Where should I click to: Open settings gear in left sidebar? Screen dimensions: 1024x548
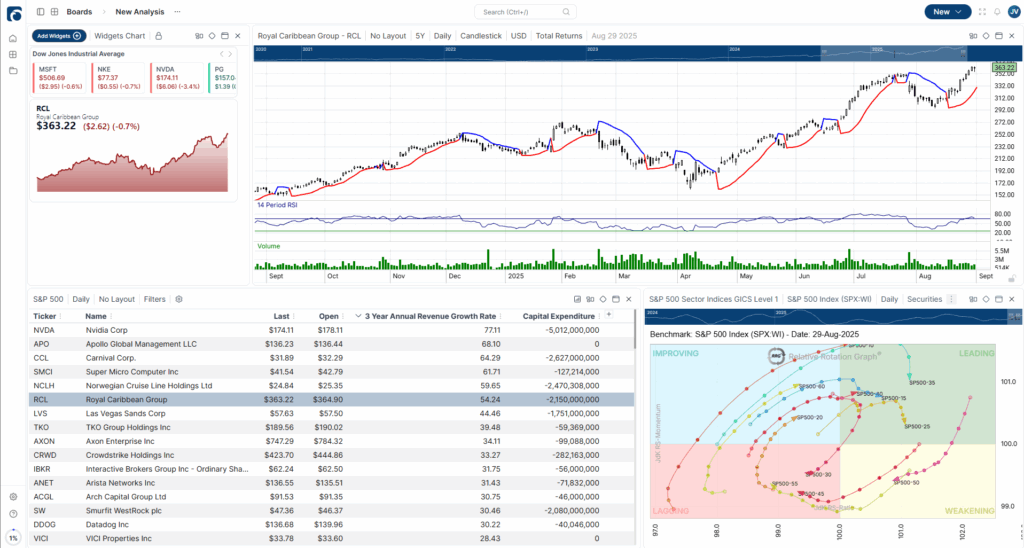(x=13, y=497)
